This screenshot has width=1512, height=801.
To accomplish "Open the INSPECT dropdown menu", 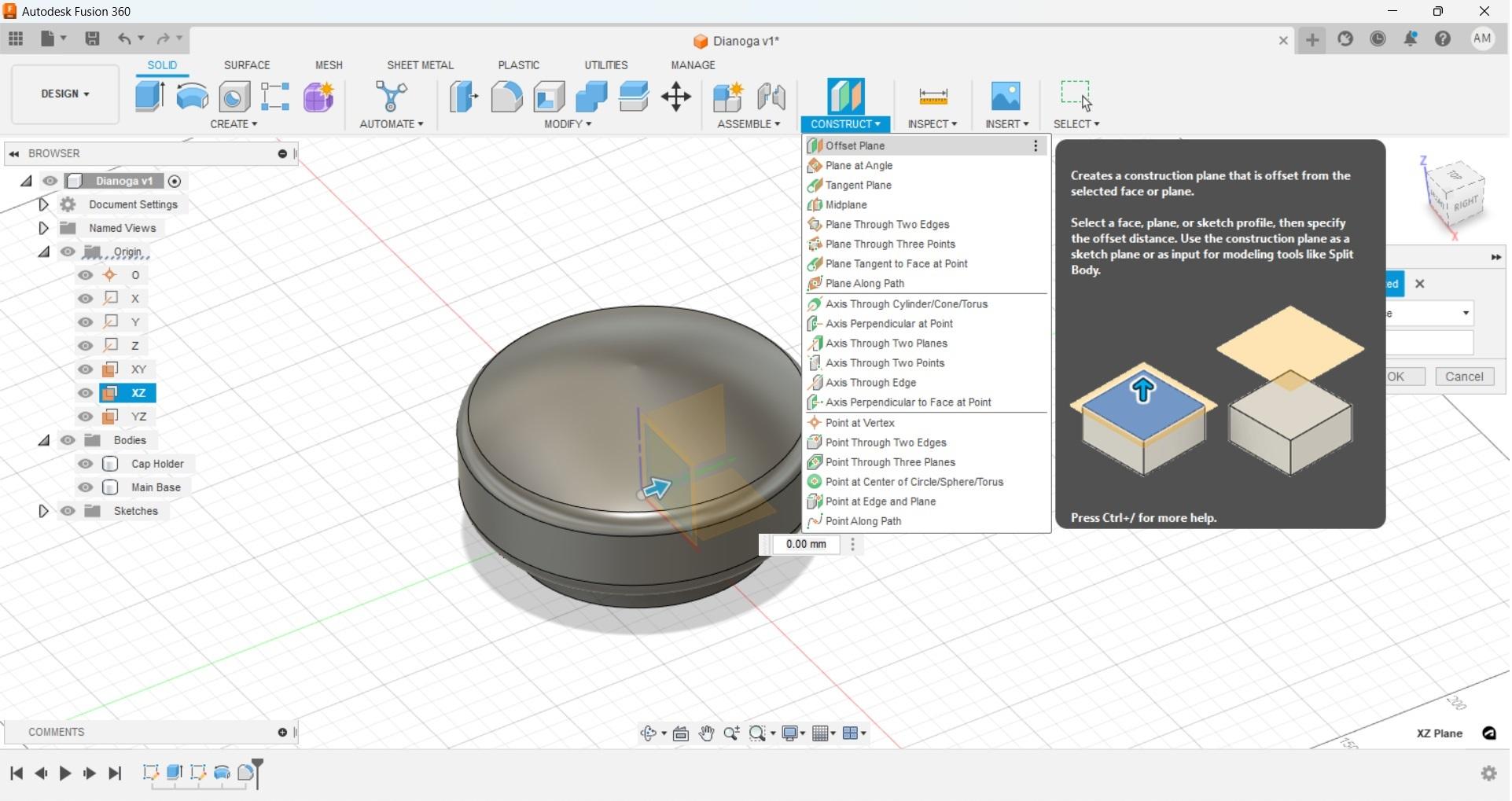I will [x=933, y=124].
